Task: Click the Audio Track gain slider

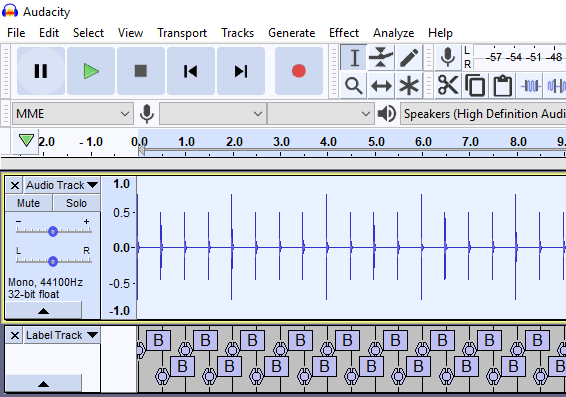Action: click(x=53, y=231)
